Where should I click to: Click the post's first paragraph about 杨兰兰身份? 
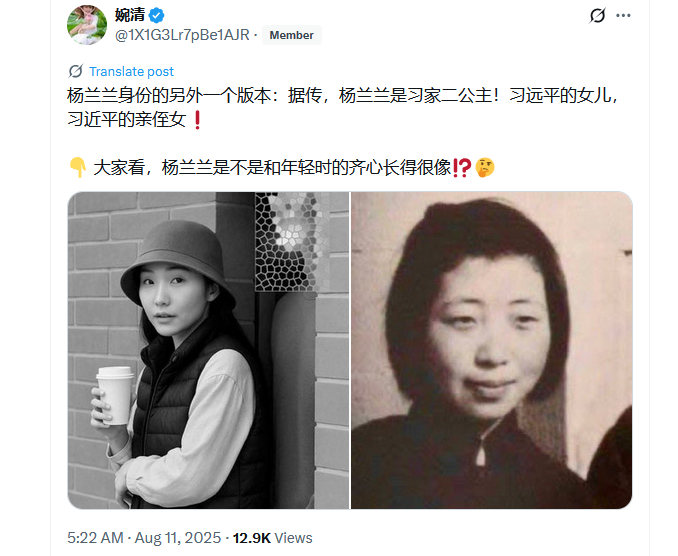[344, 108]
